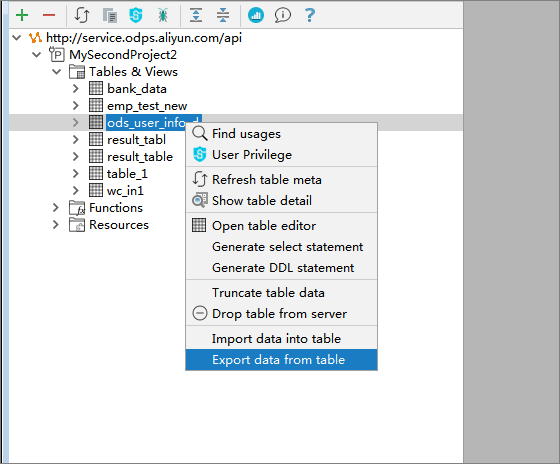This screenshot has height=464, width=560.
Task: Click the shield icon beside User Privilege
Action: (x=200, y=155)
